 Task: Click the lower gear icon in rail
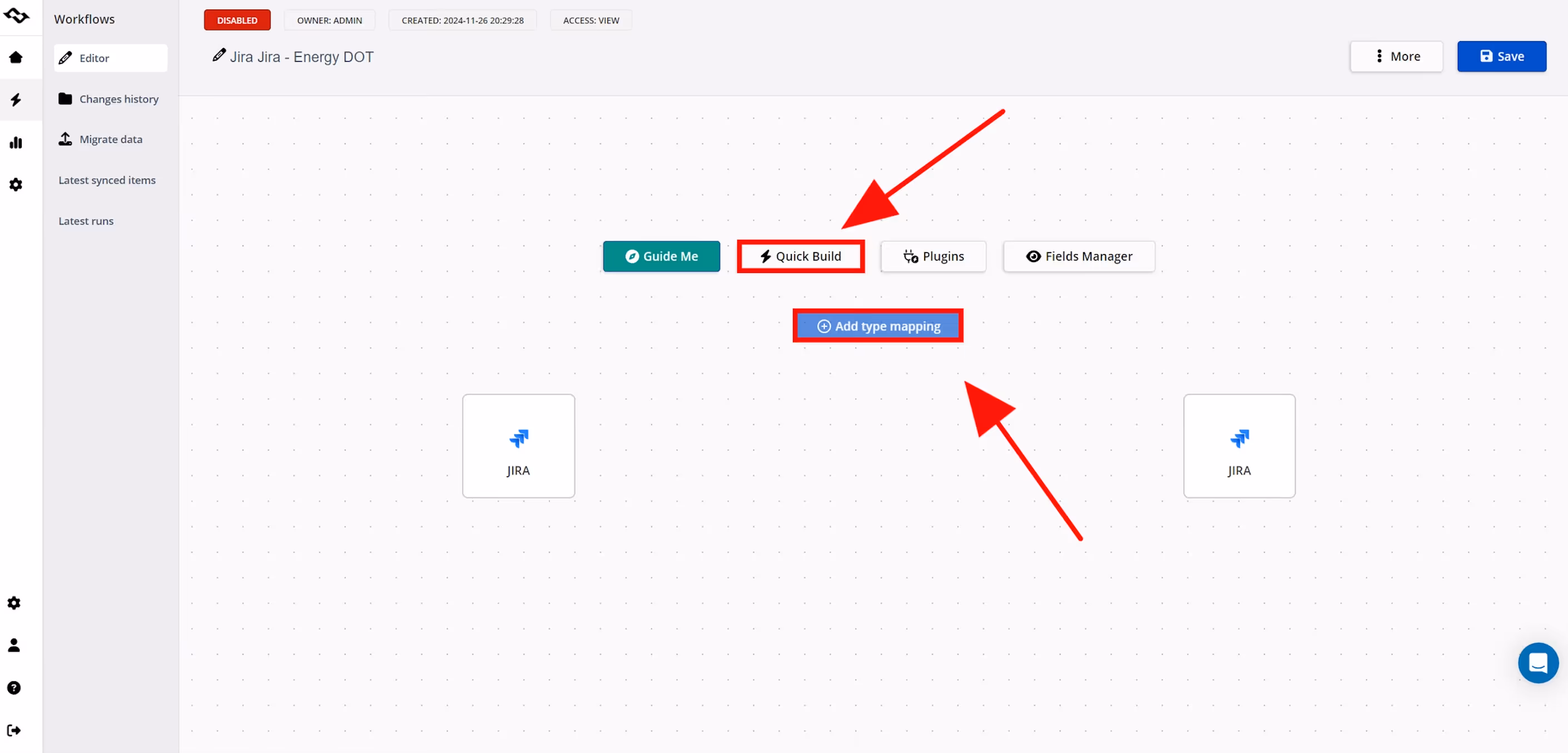pos(14,603)
